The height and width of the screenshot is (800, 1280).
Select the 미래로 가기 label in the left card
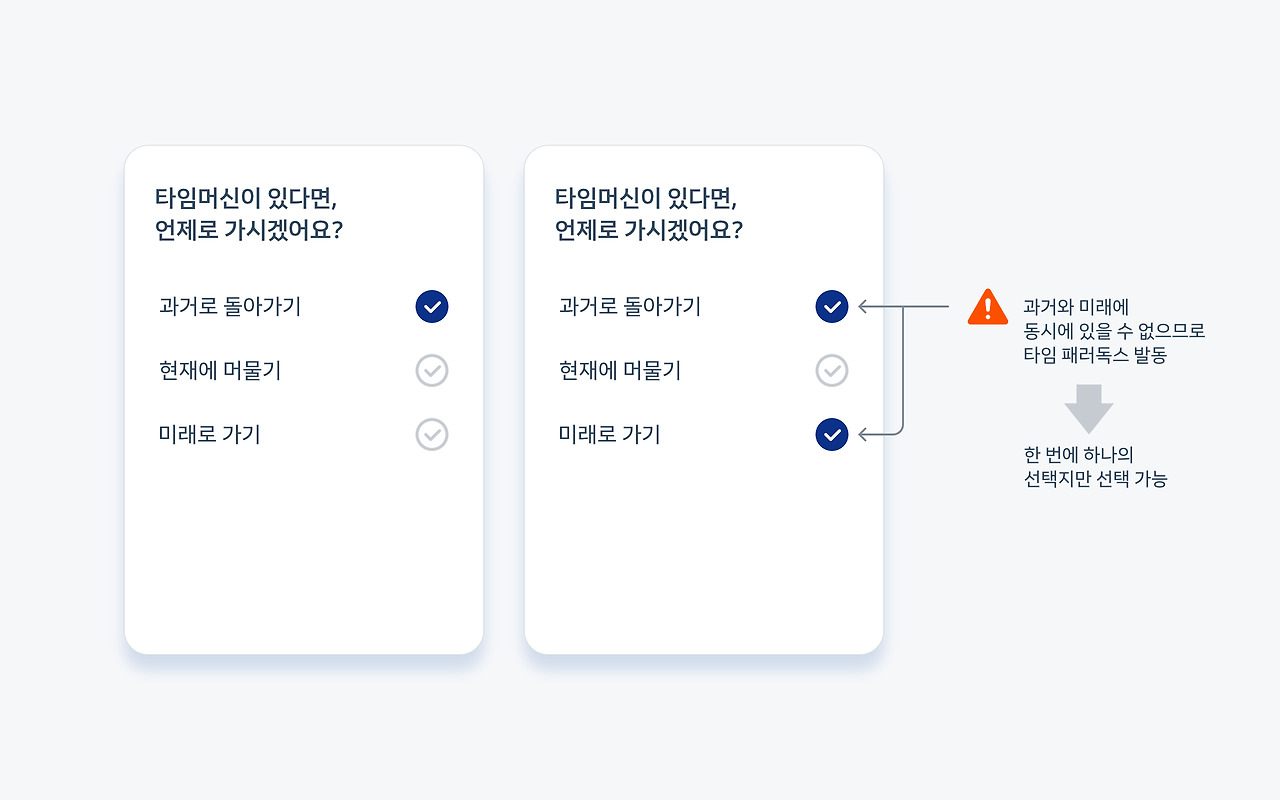[210, 435]
